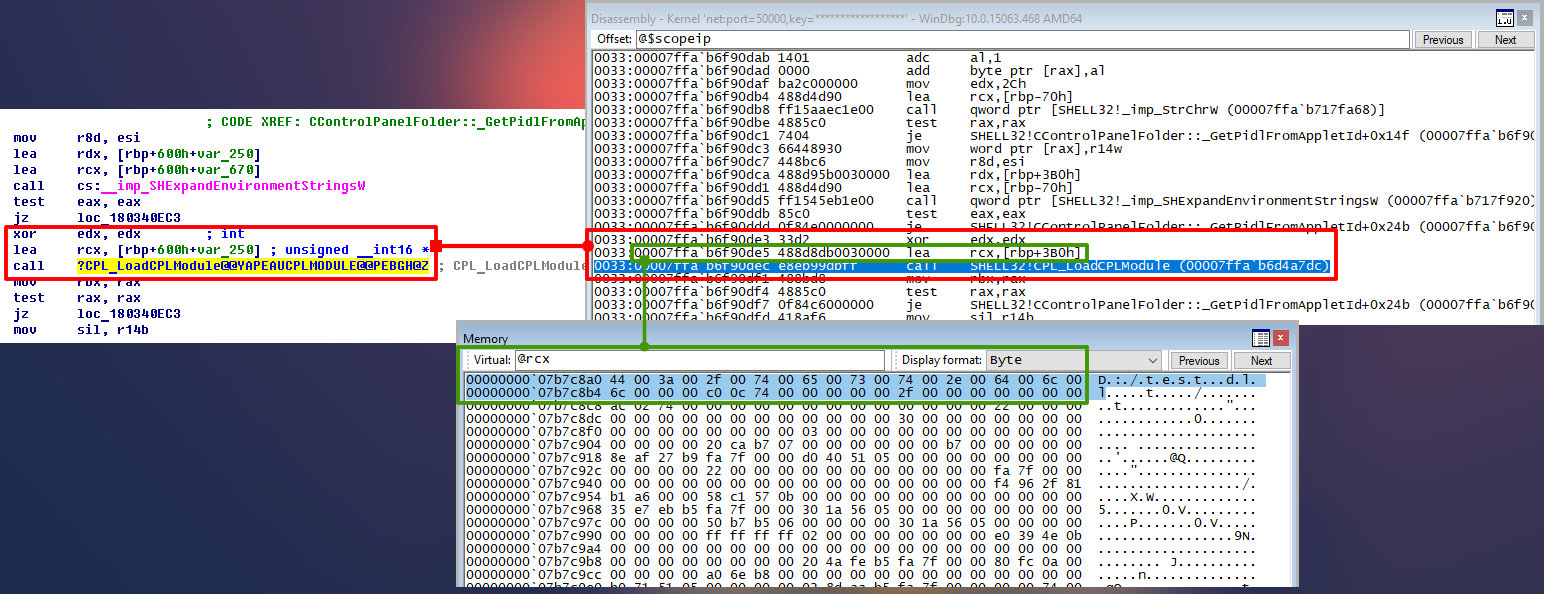Image resolution: width=1544 pixels, height=594 pixels.
Task: Select the xor edx,edx line in WinDbg
Action: 1000,240
